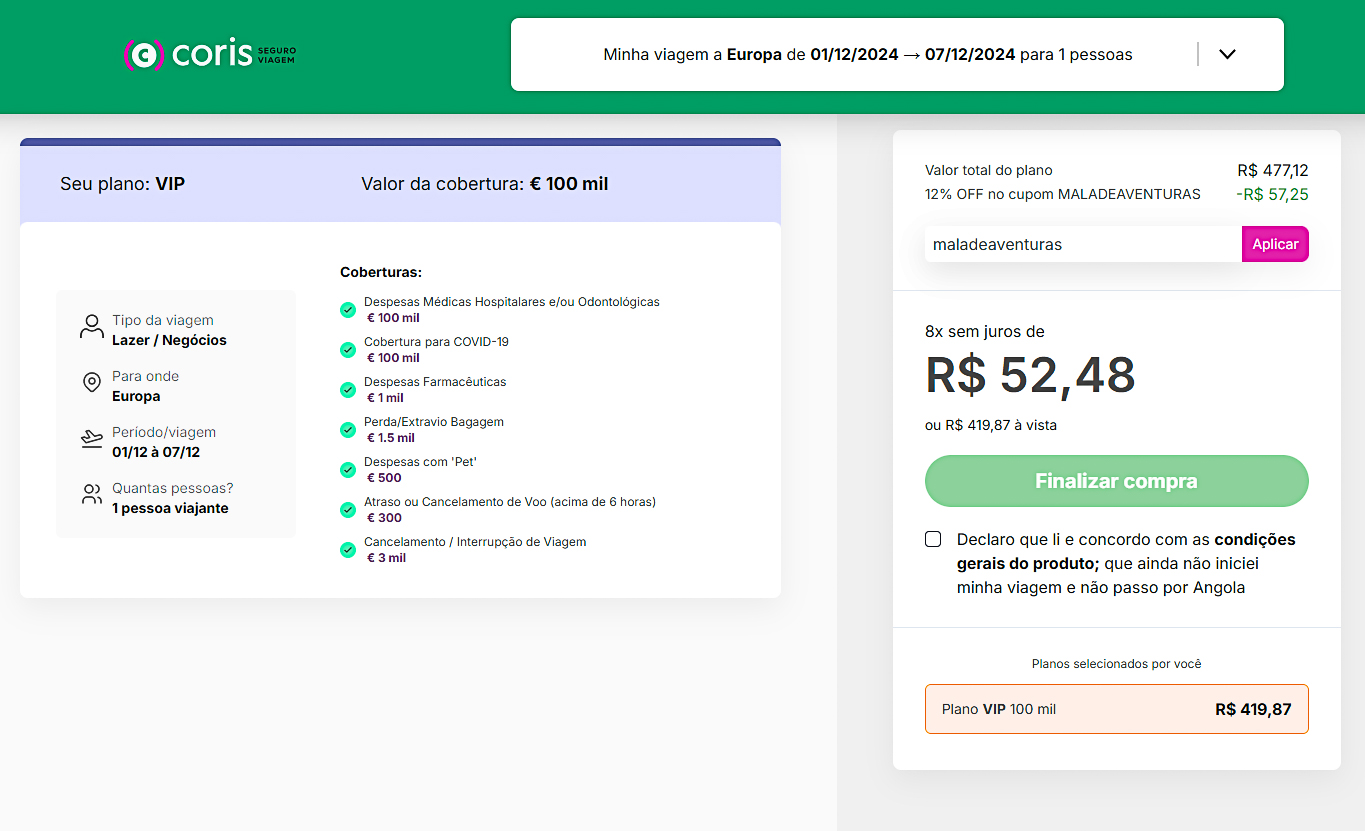Click the Coris Seguro Viagem logo
The width and height of the screenshot is (1365, 831).
point(209,54)
